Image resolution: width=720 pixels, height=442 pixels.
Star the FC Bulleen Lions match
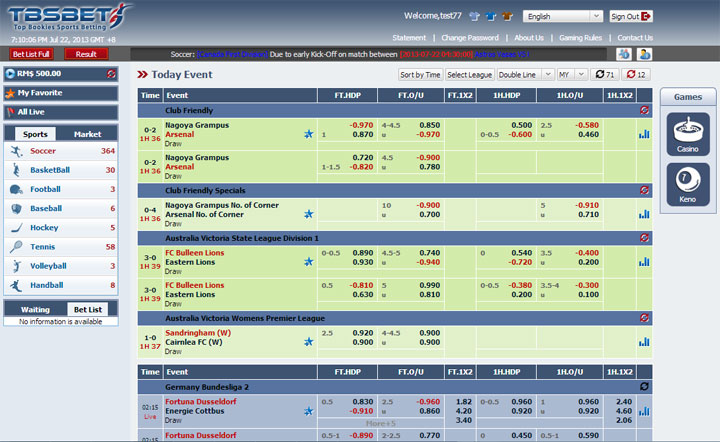(x=309, y=262)
